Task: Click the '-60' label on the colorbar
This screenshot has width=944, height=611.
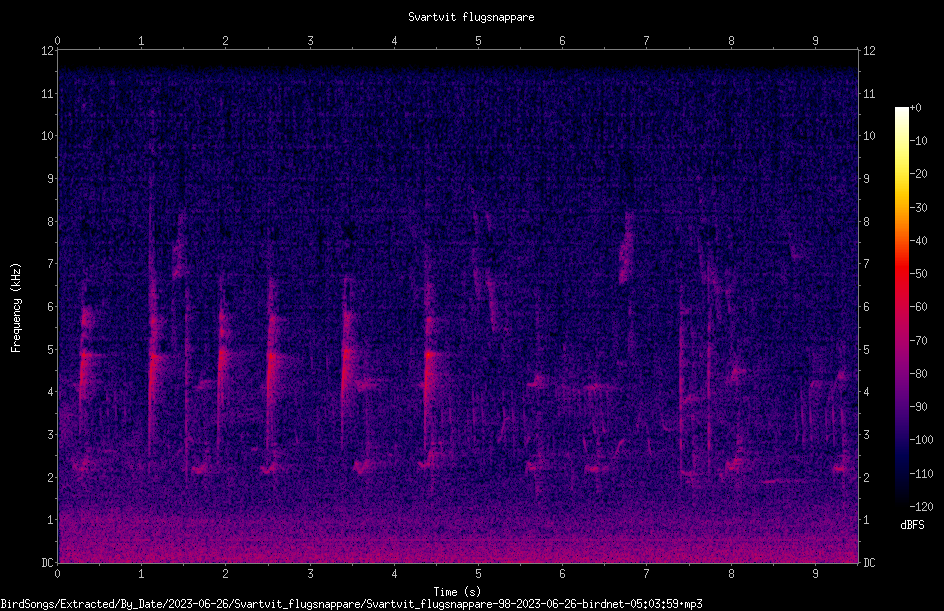Action: click(x=918, y=307)
